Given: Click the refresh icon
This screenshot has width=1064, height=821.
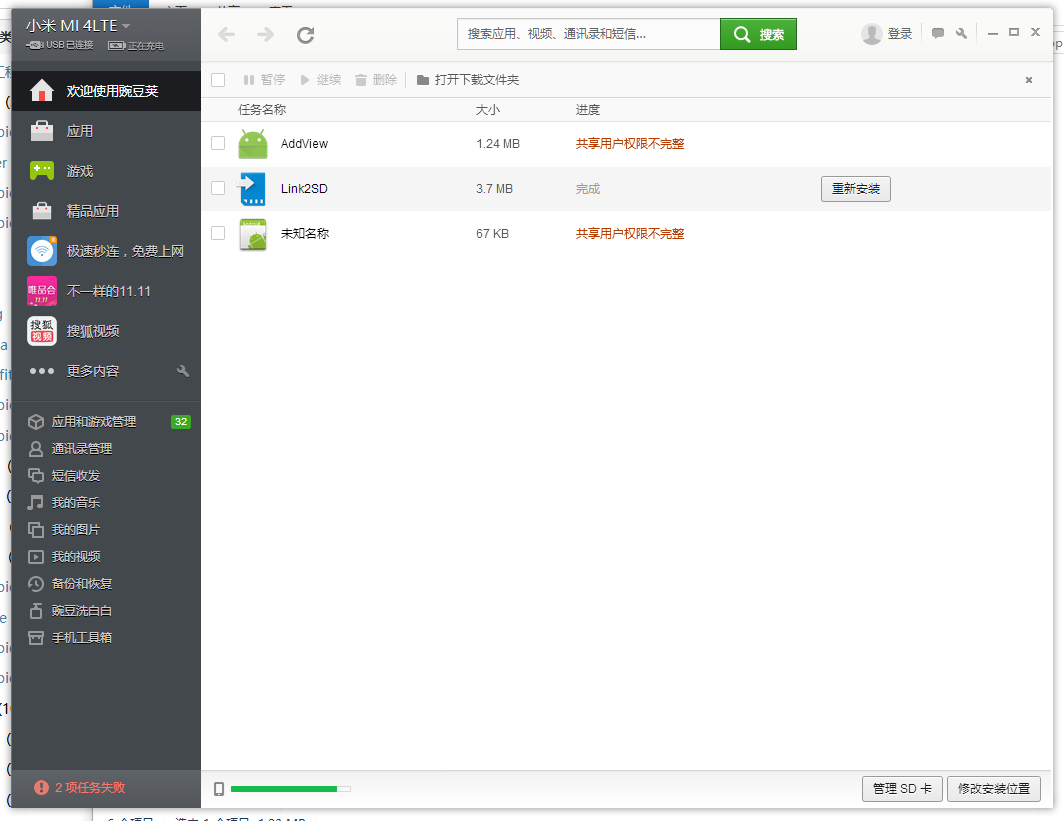Looking at the screenshot, I should [x=305, y=35].
